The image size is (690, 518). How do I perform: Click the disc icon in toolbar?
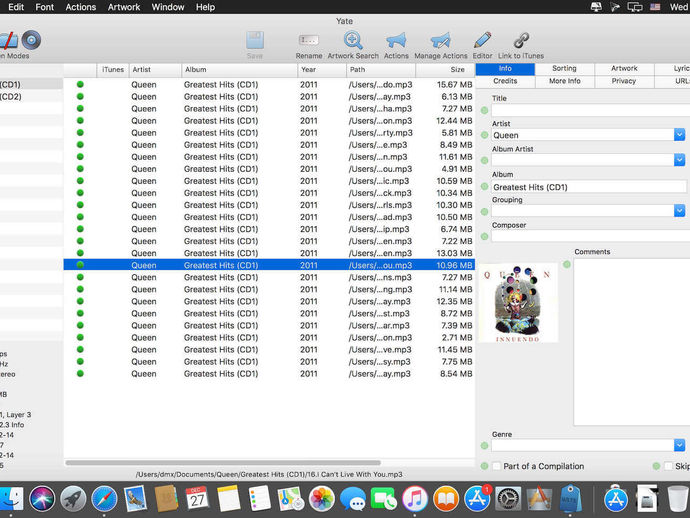pos(31,40)
